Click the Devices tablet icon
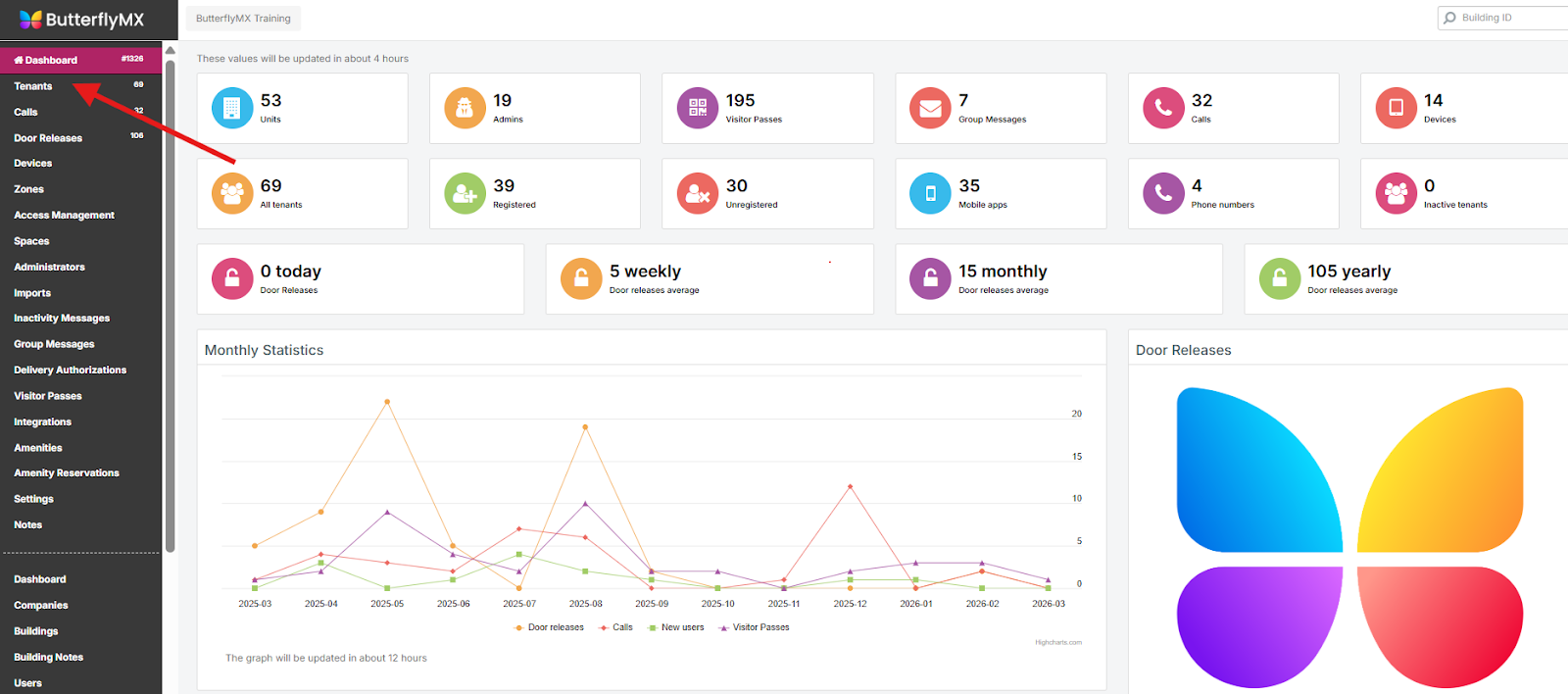 pos(1396,109)
